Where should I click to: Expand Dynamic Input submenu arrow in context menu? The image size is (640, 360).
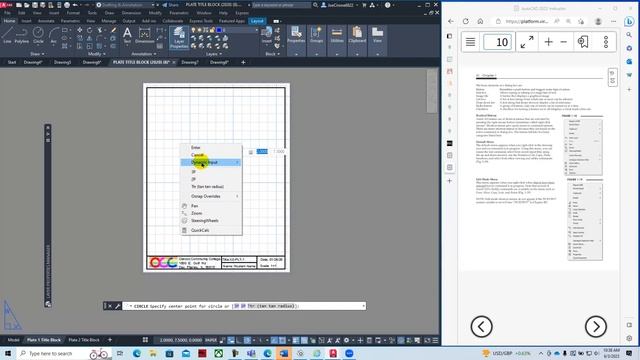pos(237,162)
